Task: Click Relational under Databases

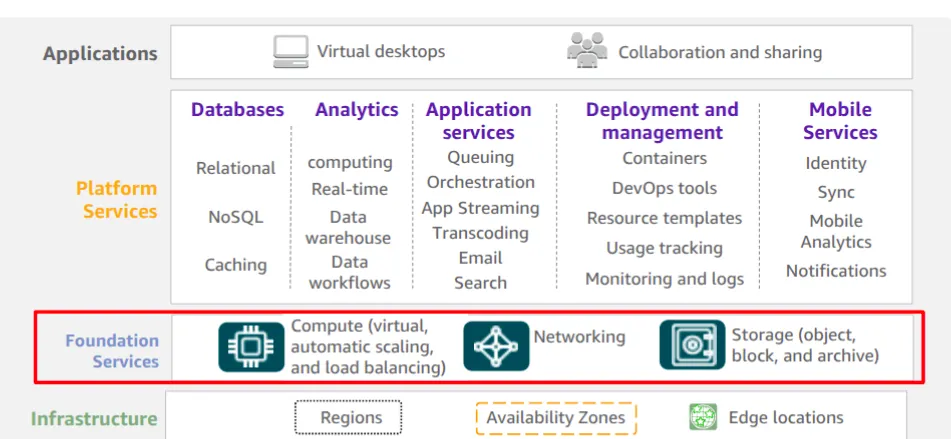Action: (x=236, y=168)
